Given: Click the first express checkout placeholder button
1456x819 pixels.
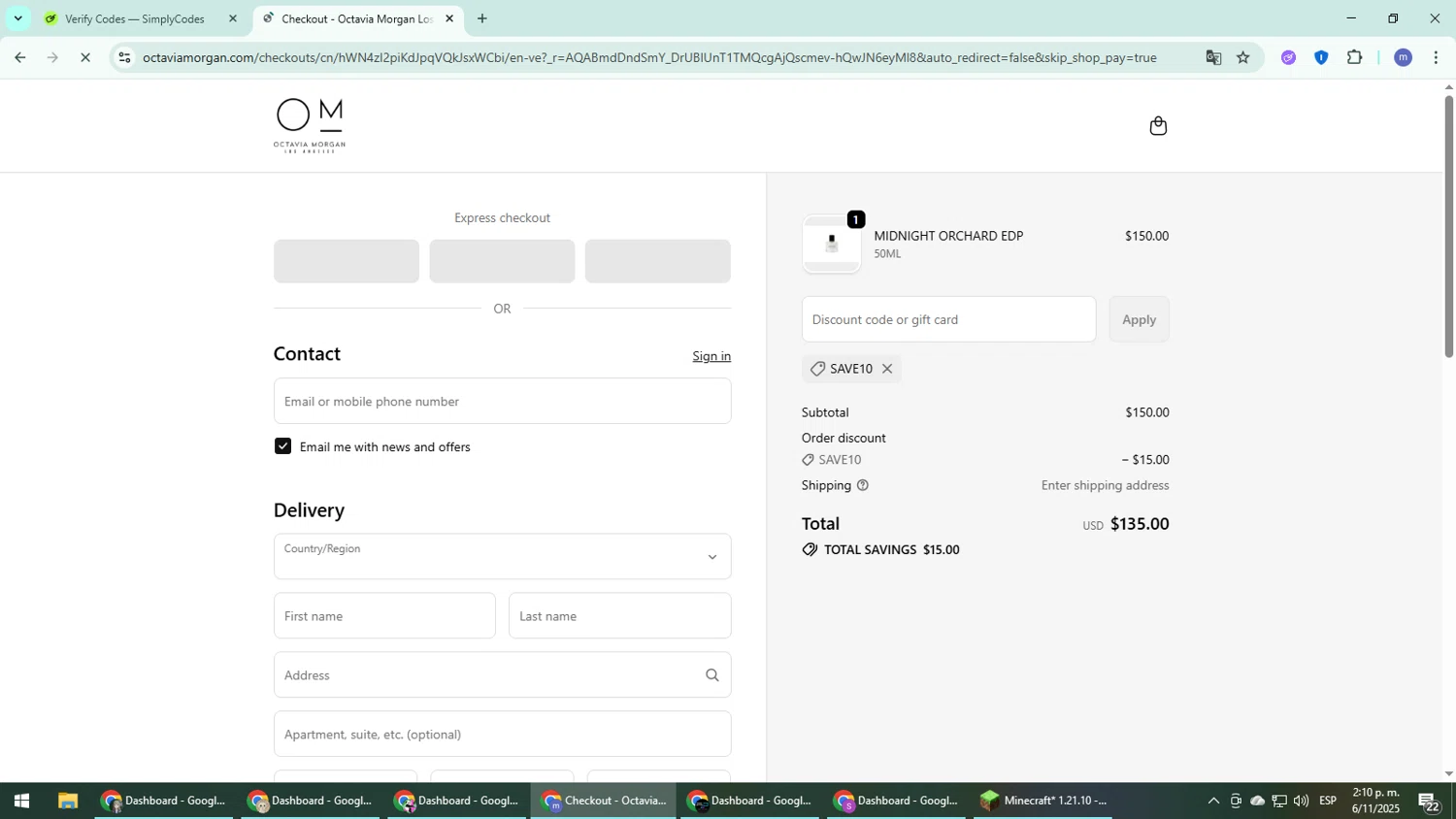Looking at the screenshot, I should (347, 261).
